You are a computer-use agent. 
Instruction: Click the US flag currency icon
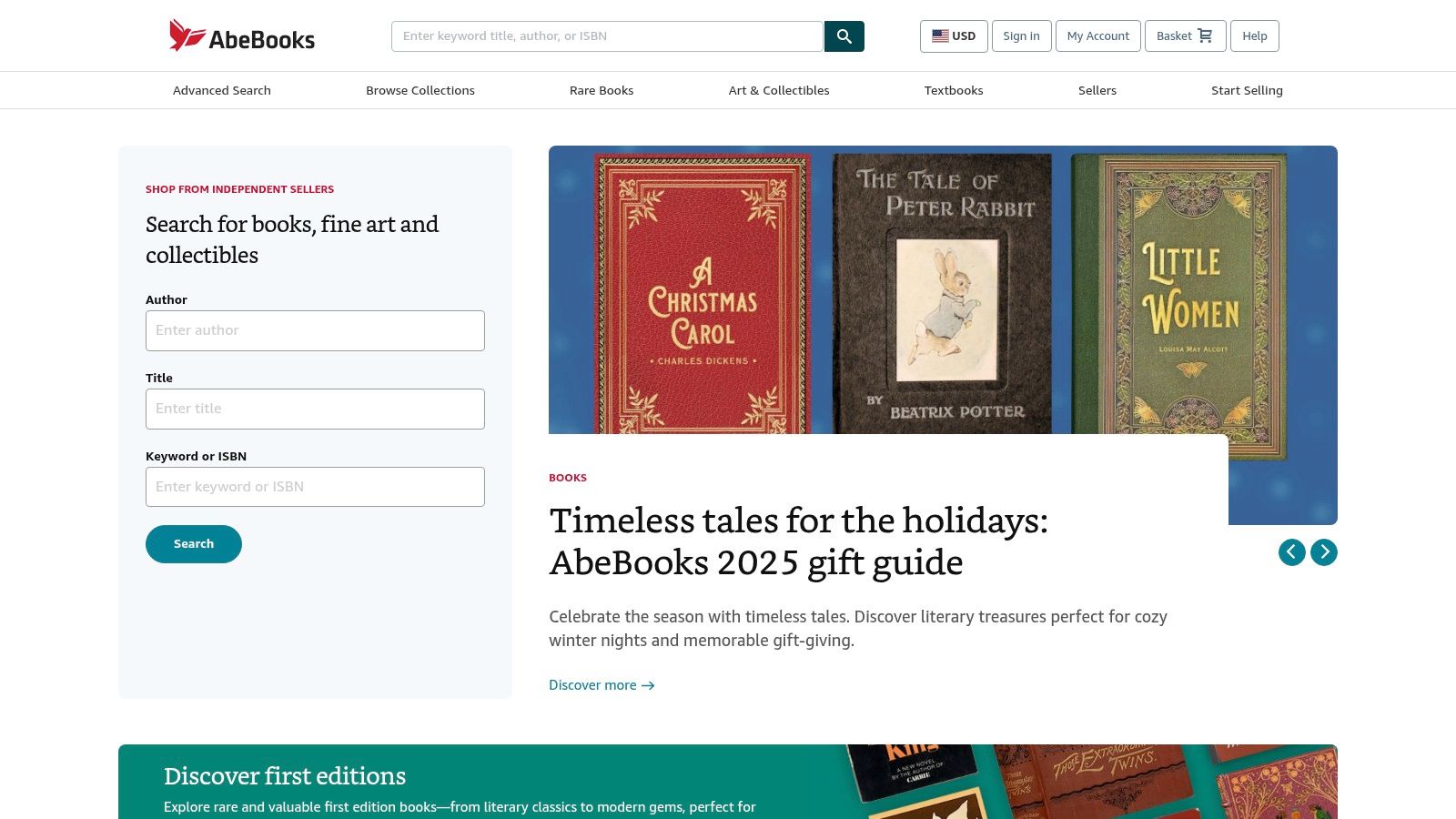point(940,35)
